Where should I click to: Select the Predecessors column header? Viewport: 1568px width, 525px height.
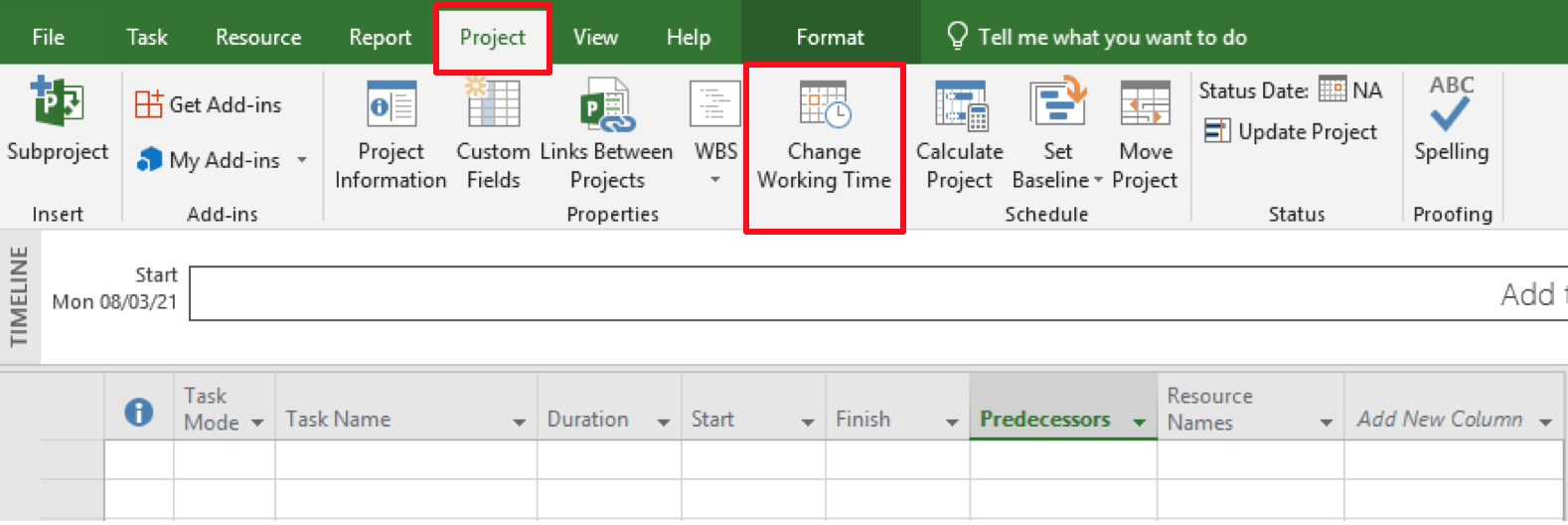tap(1044, 420)
